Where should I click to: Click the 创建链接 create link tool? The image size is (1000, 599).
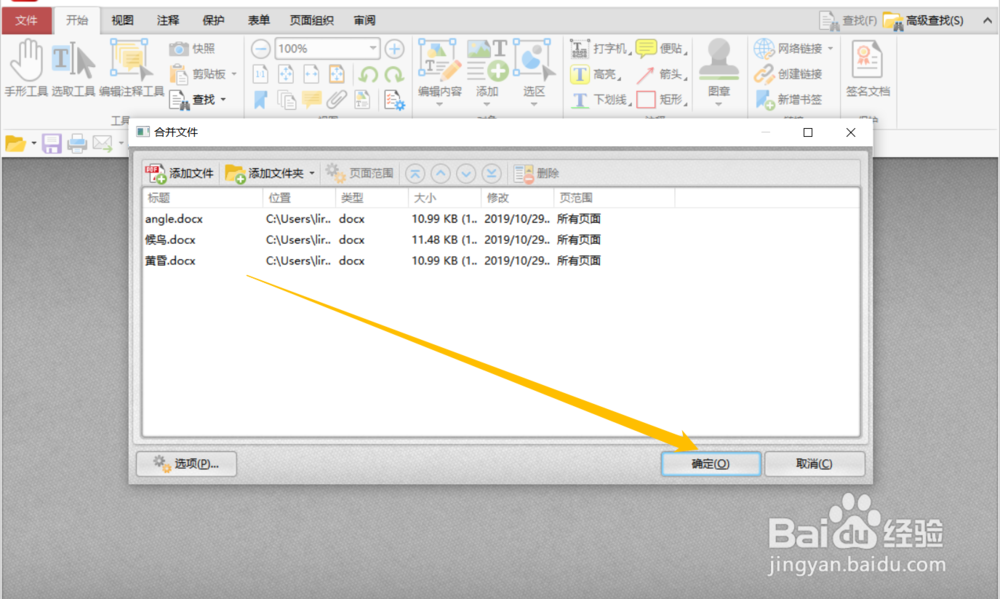point(788,74)
